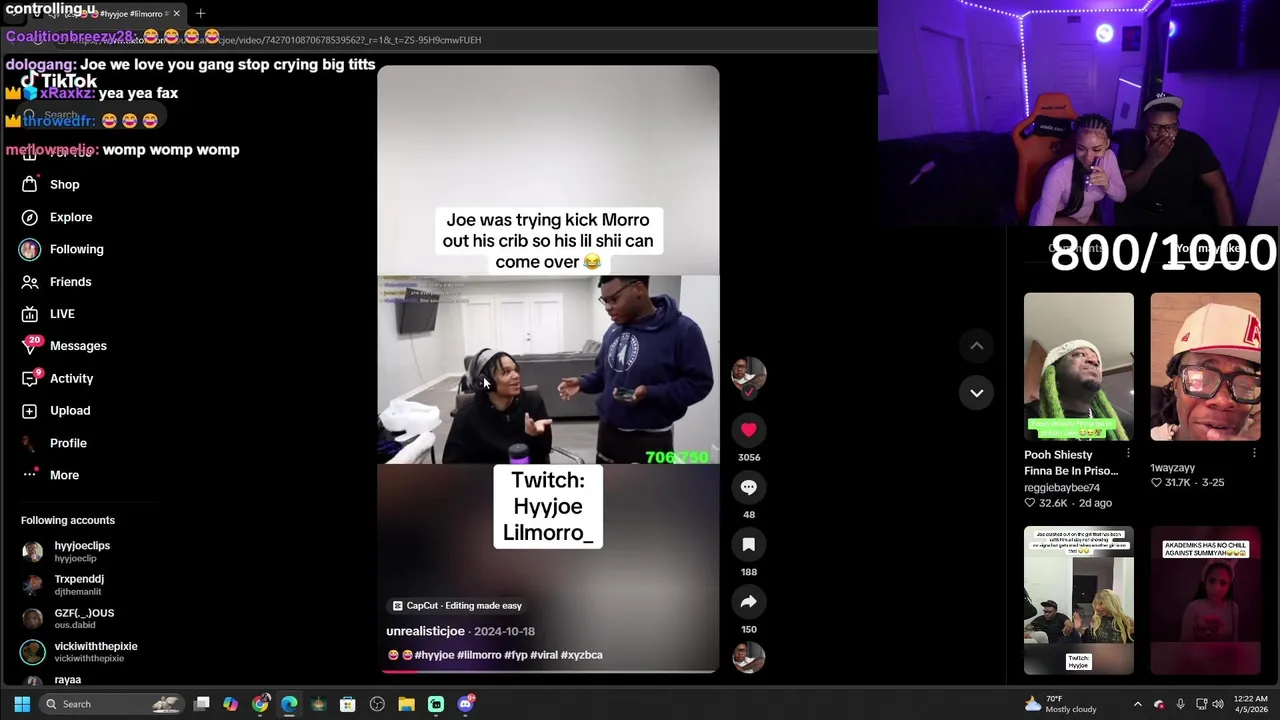Open File Explorer from taskbar

coord(406,704)
